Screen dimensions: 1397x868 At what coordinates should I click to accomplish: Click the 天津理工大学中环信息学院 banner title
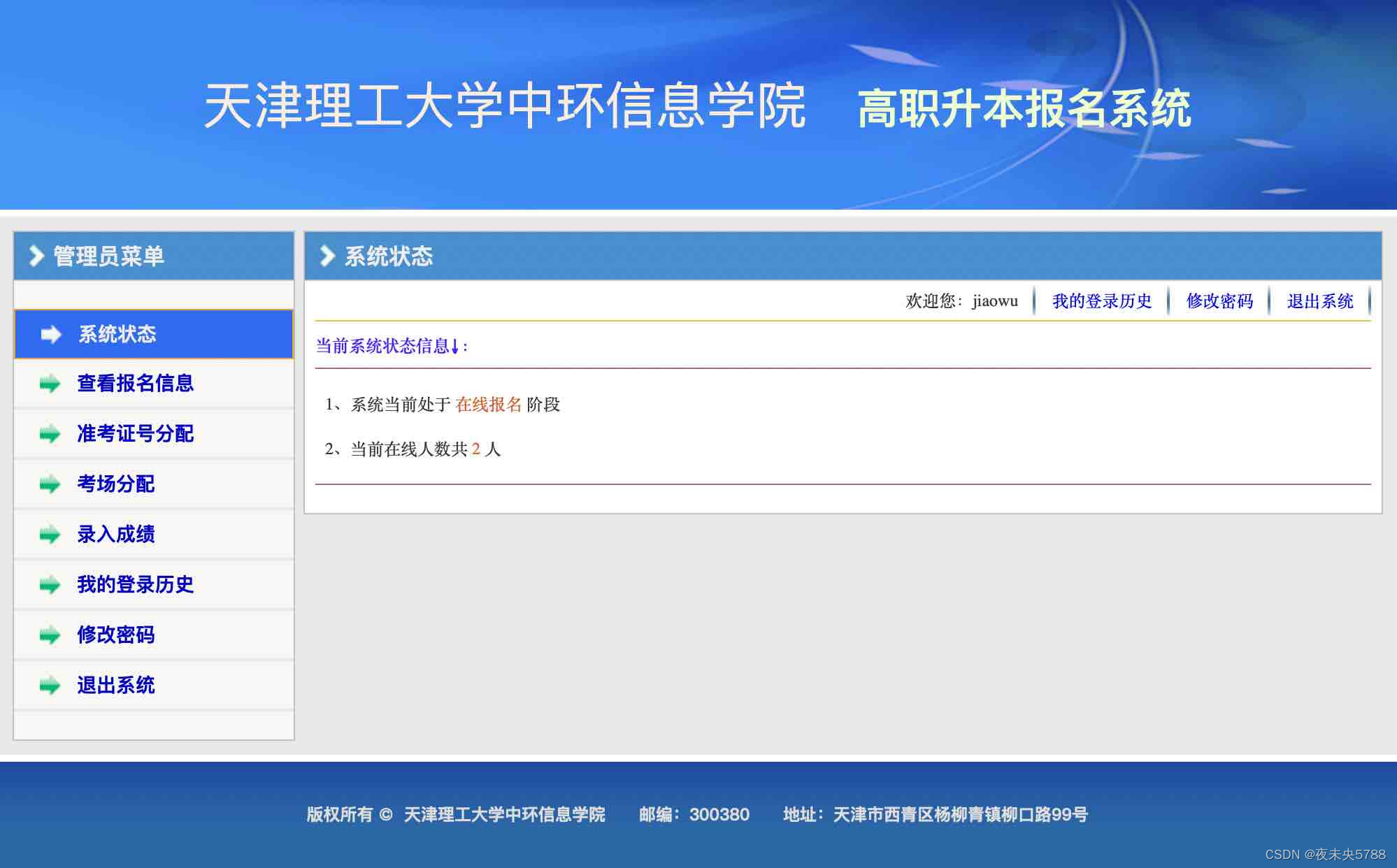coord(504,106)
